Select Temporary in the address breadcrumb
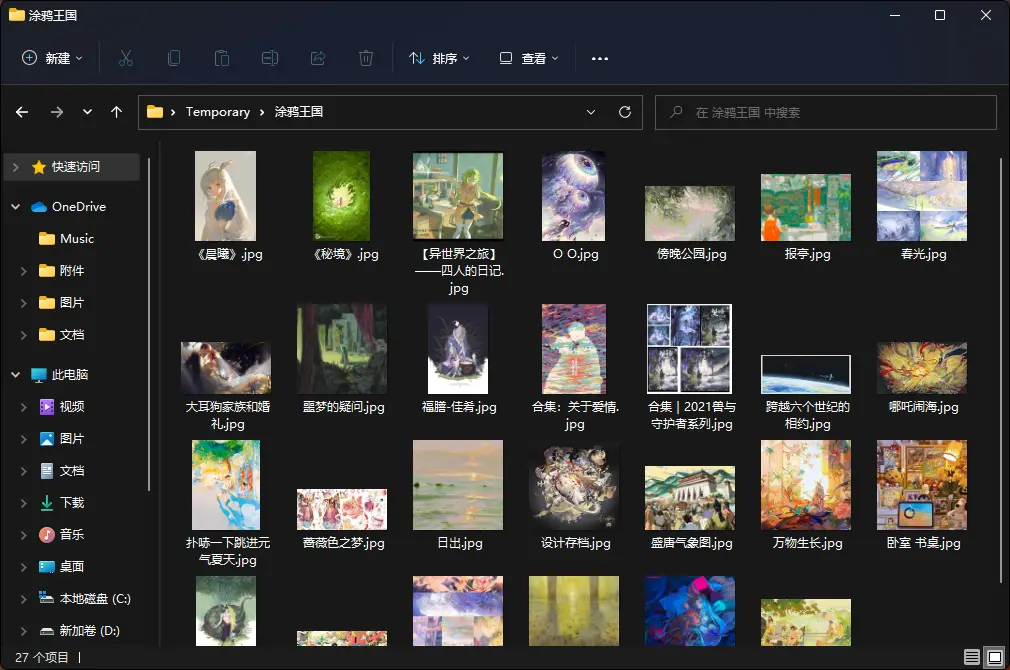The width and height of the screenshot is (1010, 670). click(218, 112)
